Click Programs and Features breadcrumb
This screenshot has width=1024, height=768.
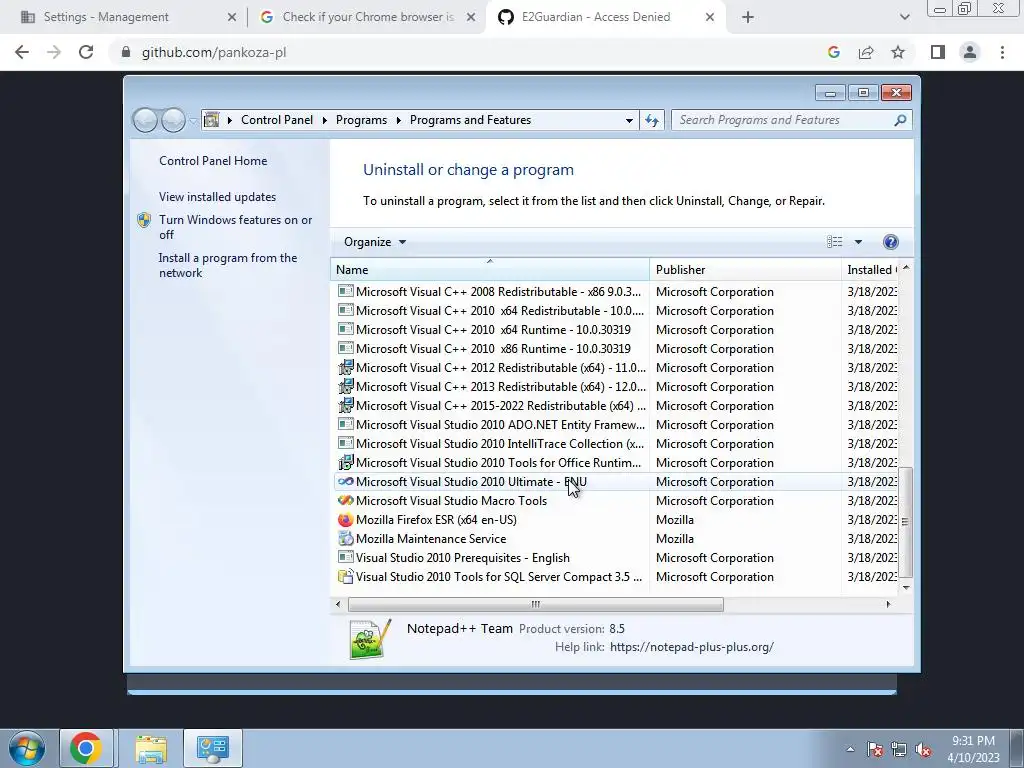pyautogui.click(x=470, y=120)
